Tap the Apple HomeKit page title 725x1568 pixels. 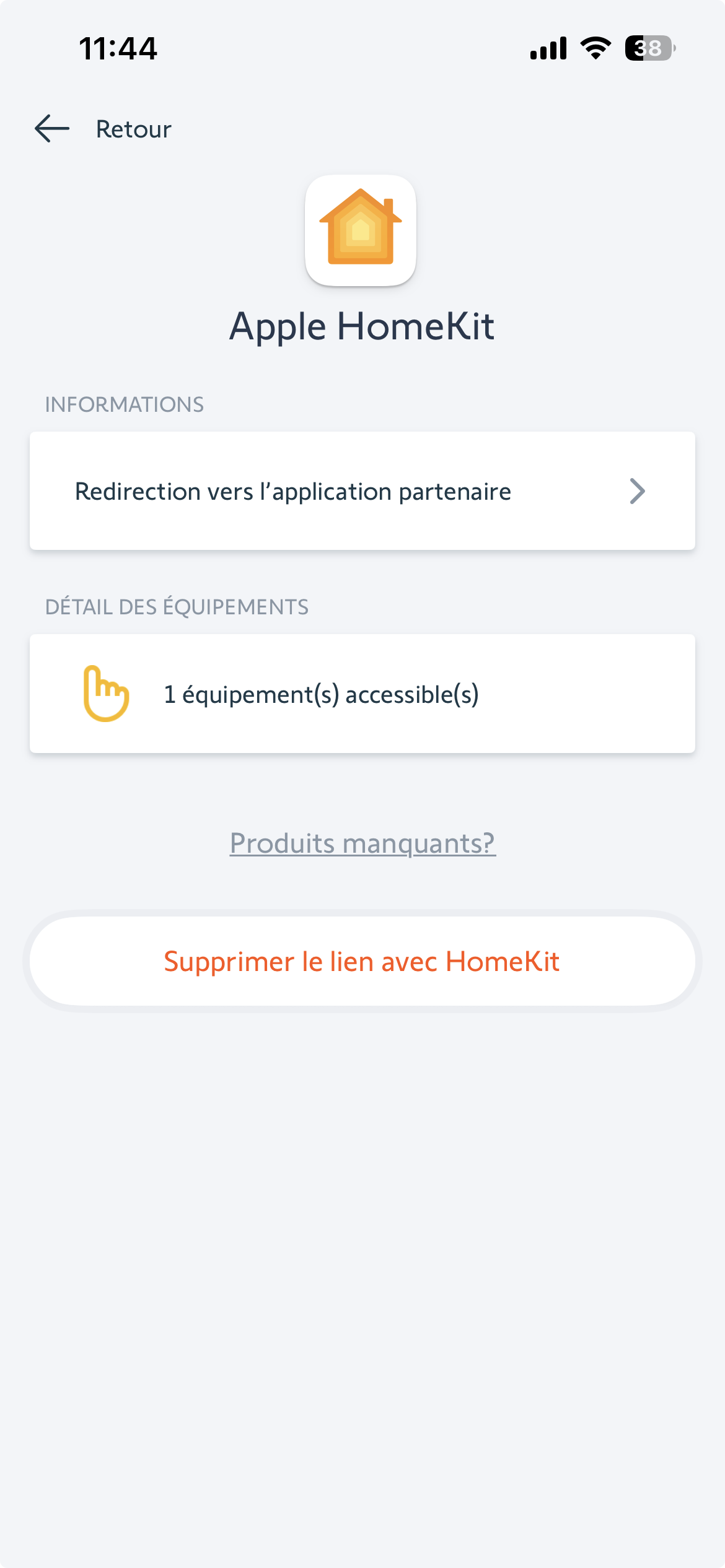pyautogui.click(x=362, y=326)
